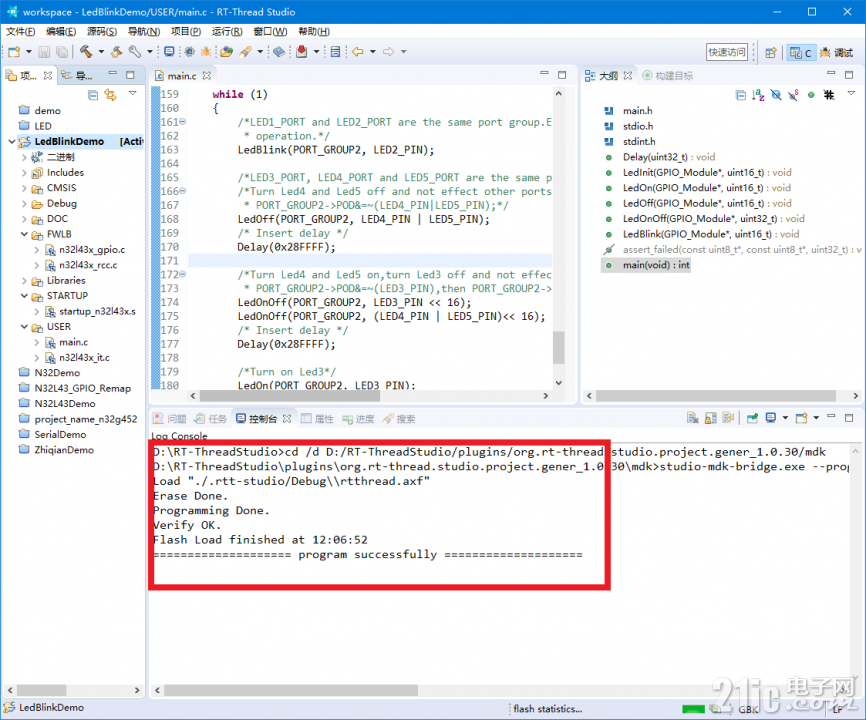Toggle word wrap in console

[728, 418]
